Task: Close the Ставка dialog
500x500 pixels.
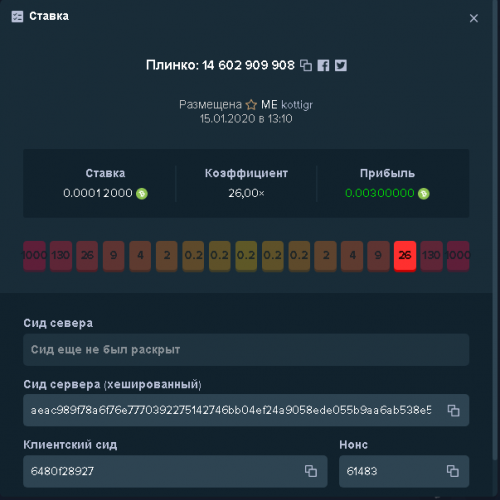Action: point(474,18)
